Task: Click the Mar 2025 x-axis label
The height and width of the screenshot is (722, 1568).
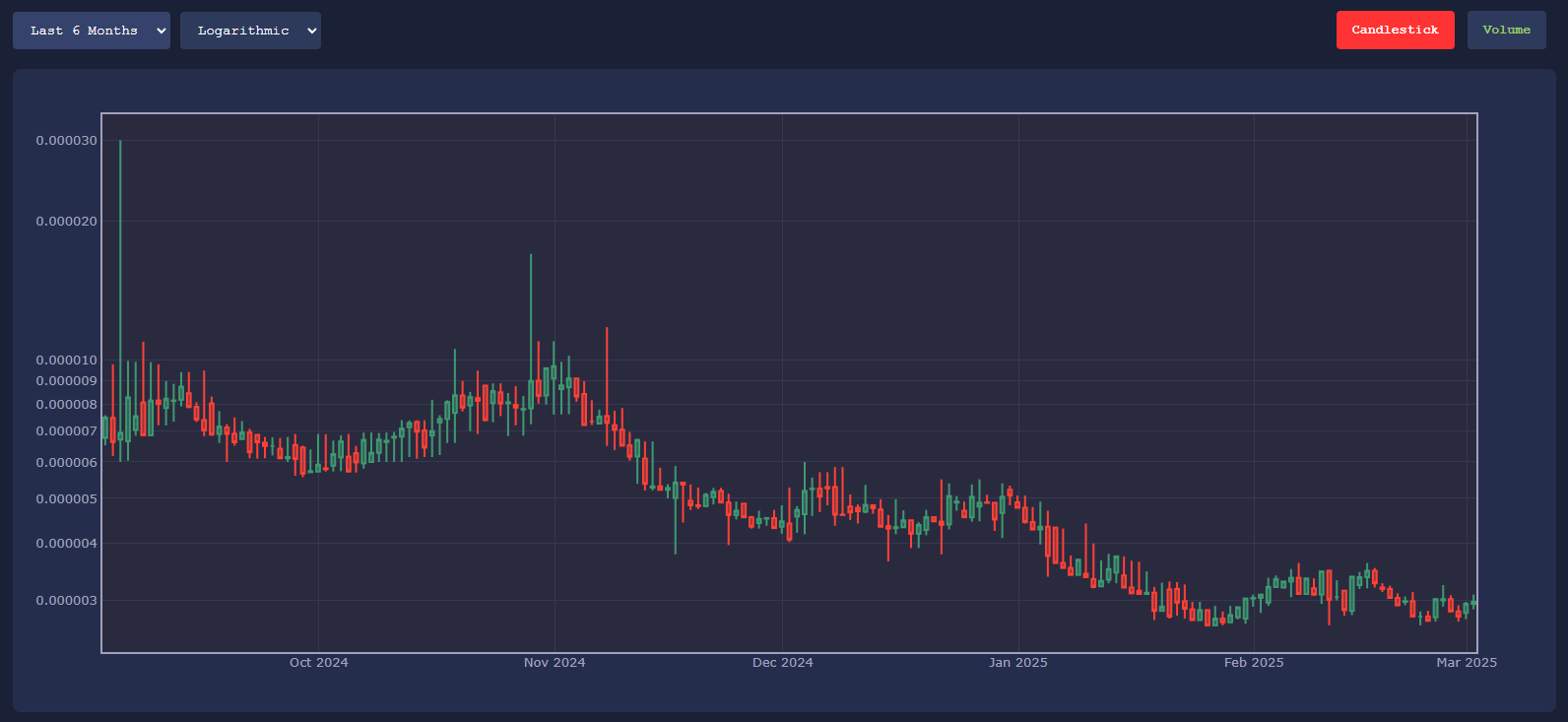Action: tap(1467, 663)
